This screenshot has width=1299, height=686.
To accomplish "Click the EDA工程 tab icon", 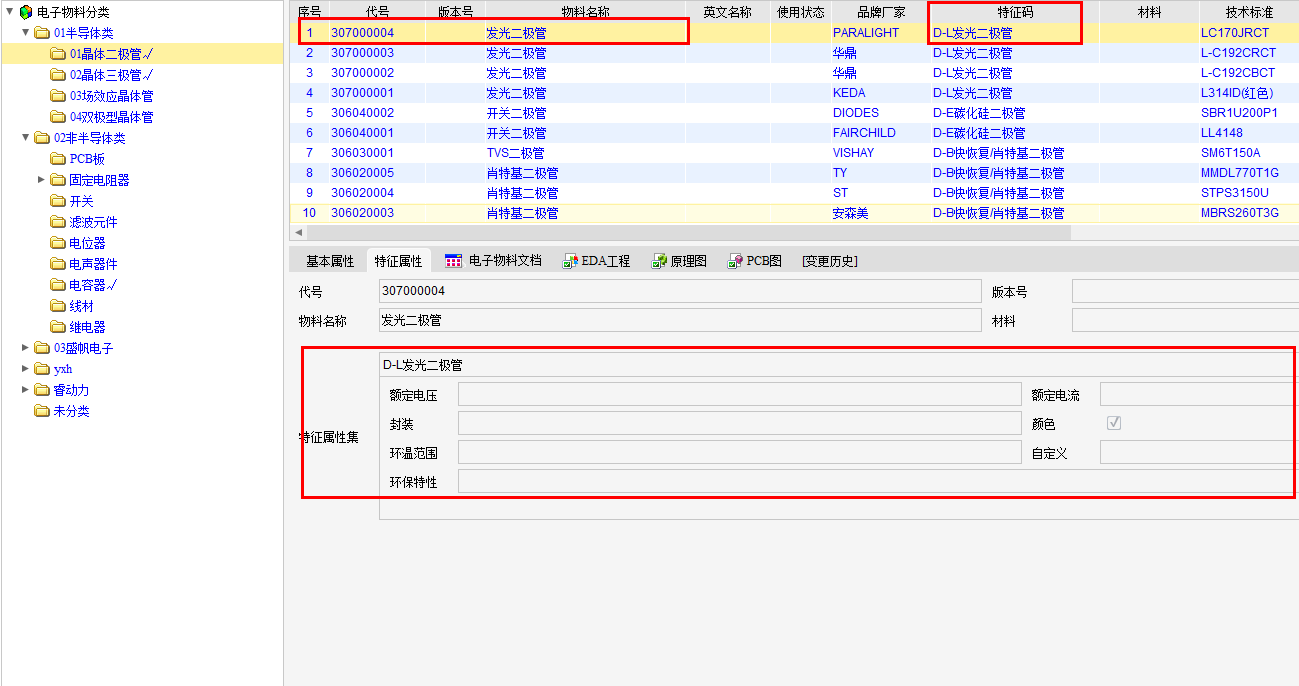I will coord(570,261).
